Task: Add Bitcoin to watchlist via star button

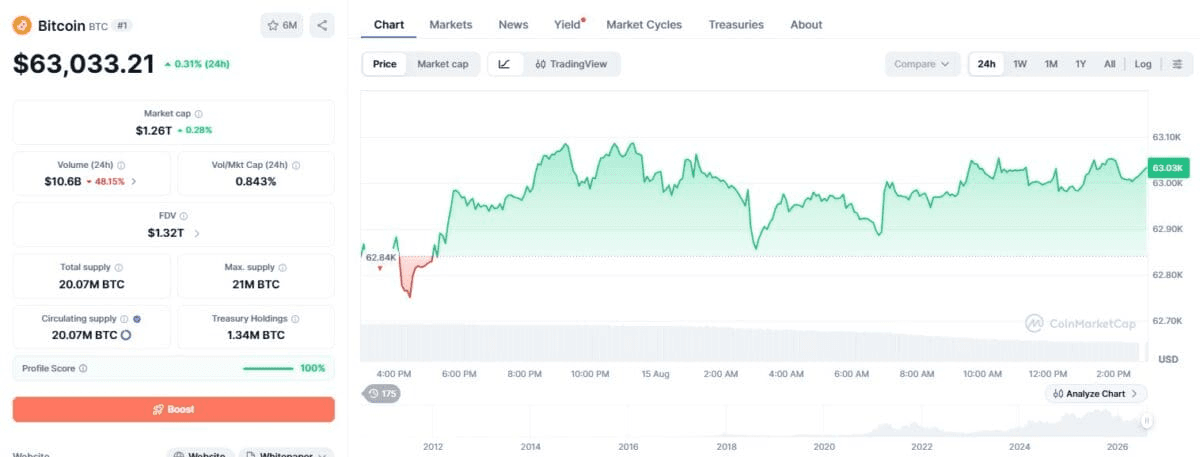Action: coord(282,25)
